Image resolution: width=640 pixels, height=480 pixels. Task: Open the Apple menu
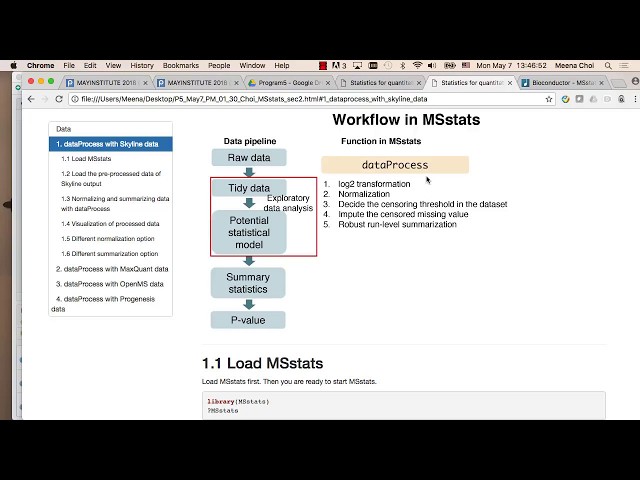pyautogui.click(x=13, y=65)
